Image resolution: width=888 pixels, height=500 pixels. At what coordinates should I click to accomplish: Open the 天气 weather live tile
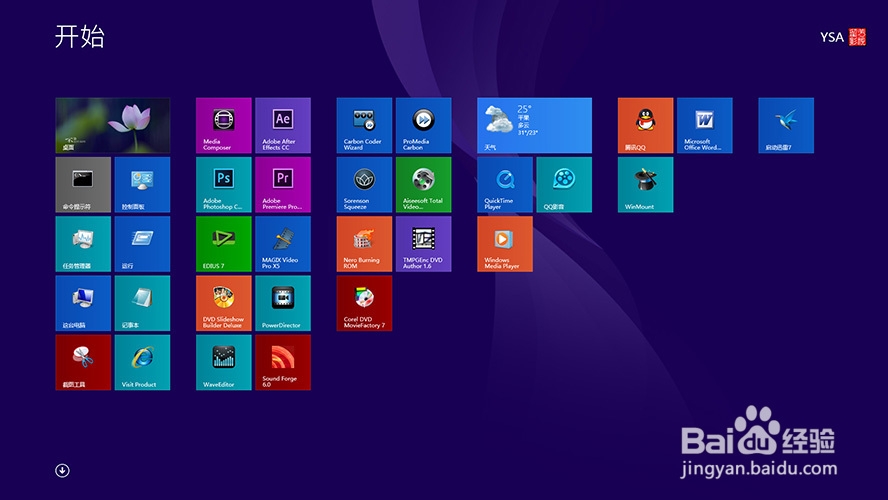(x=535, y=125)
